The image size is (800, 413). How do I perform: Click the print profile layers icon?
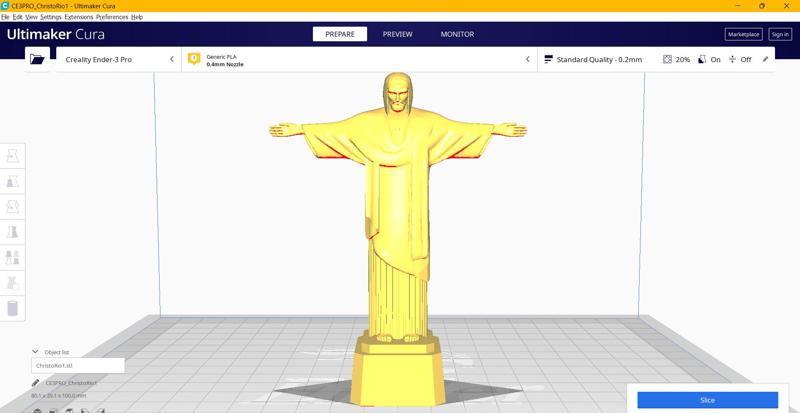point(549,59)
